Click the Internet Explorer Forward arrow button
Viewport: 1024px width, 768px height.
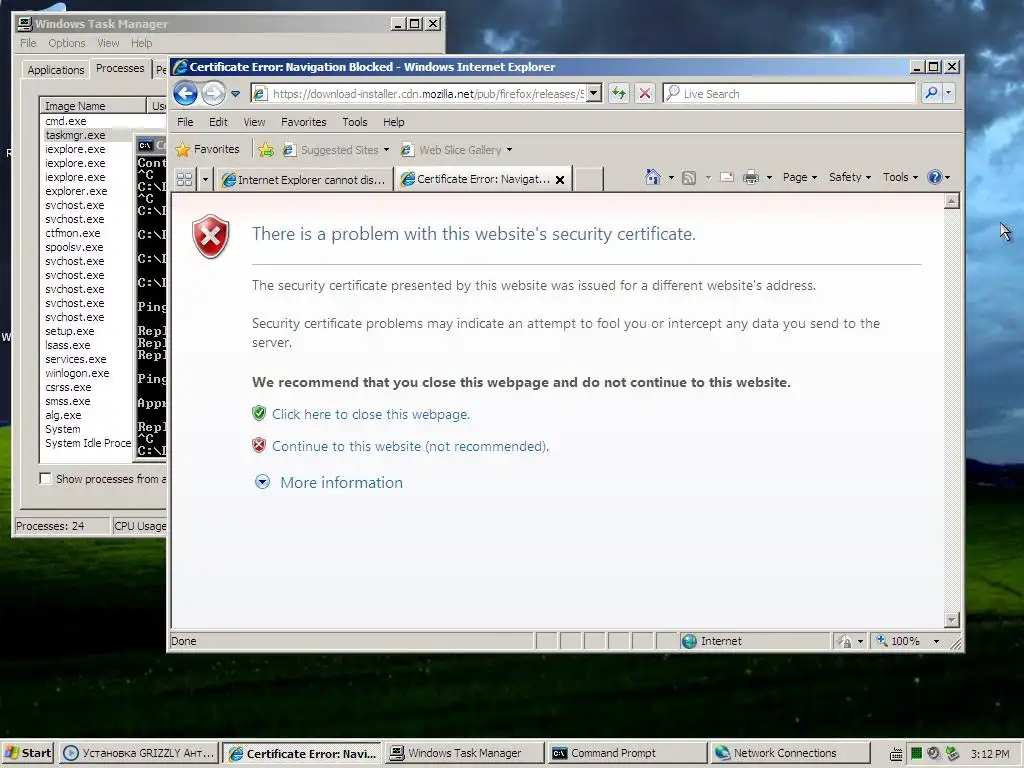pos(213,93)
